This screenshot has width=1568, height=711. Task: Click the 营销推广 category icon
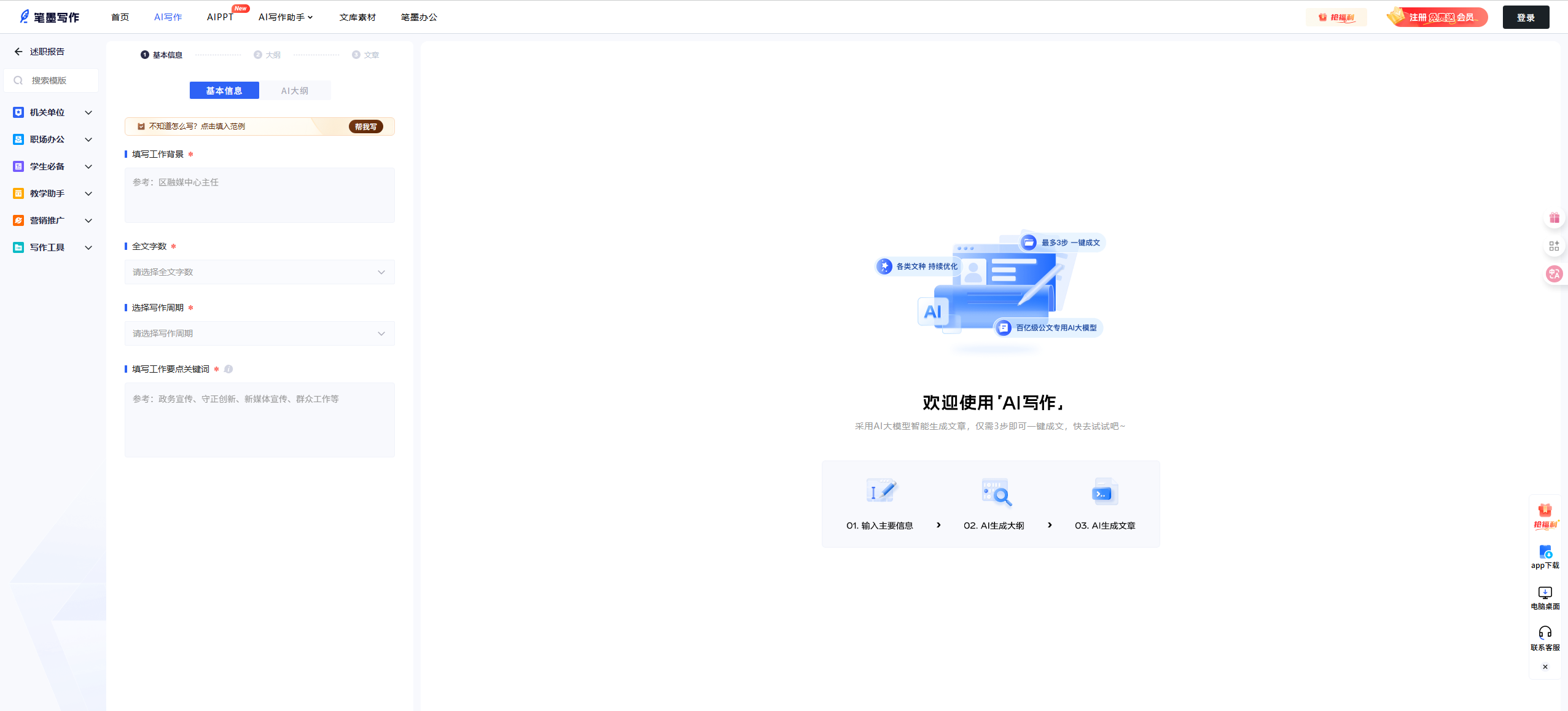18,220
